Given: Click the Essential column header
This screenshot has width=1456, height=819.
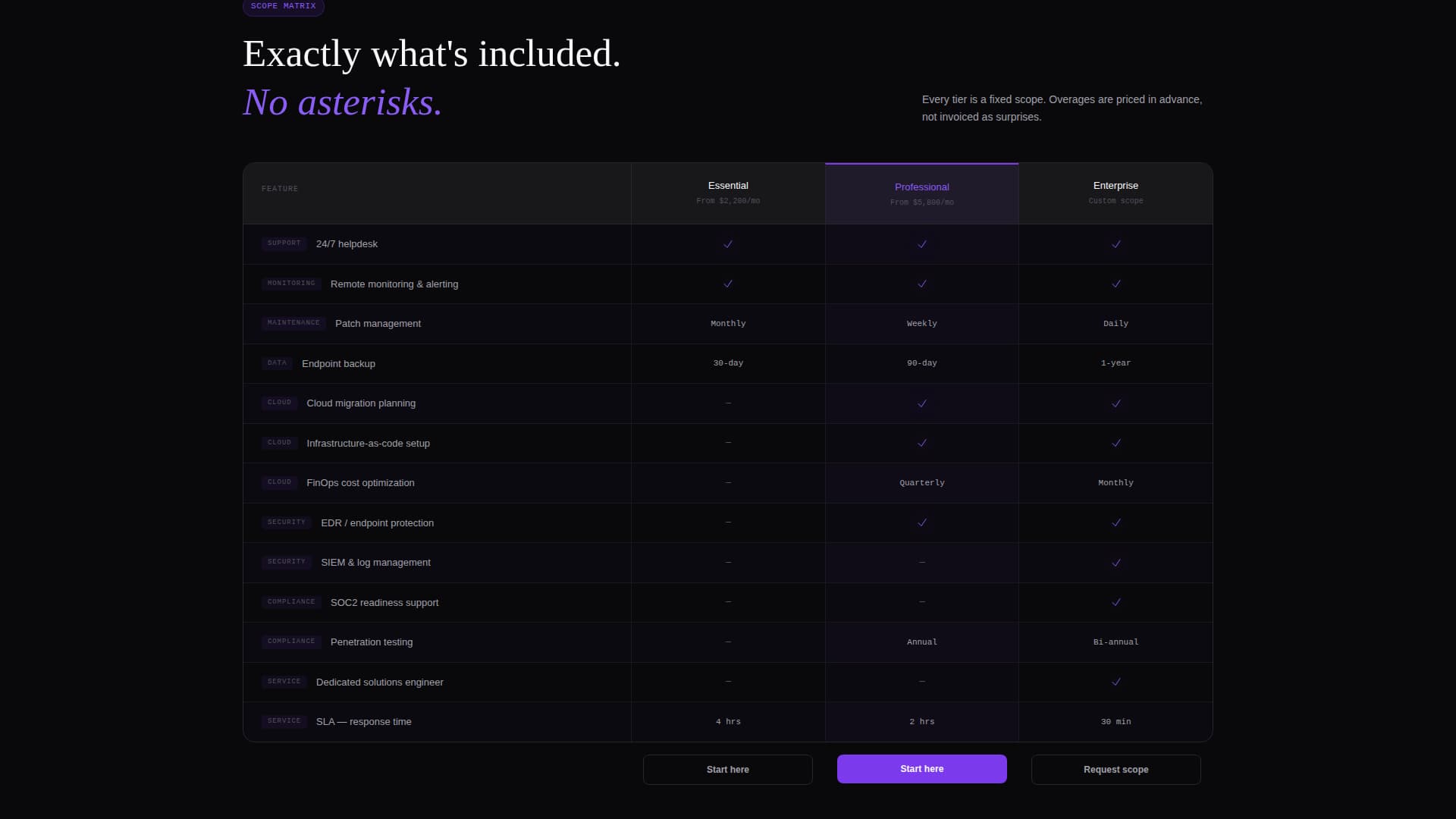Looking at the screenshot, I should pos(727,192).
